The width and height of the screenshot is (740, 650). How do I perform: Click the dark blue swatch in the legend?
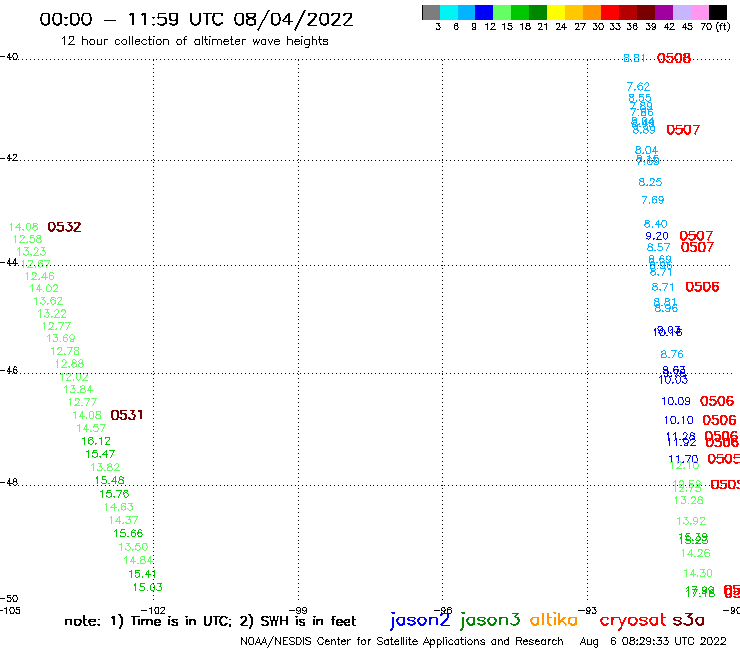coord(484,12)
